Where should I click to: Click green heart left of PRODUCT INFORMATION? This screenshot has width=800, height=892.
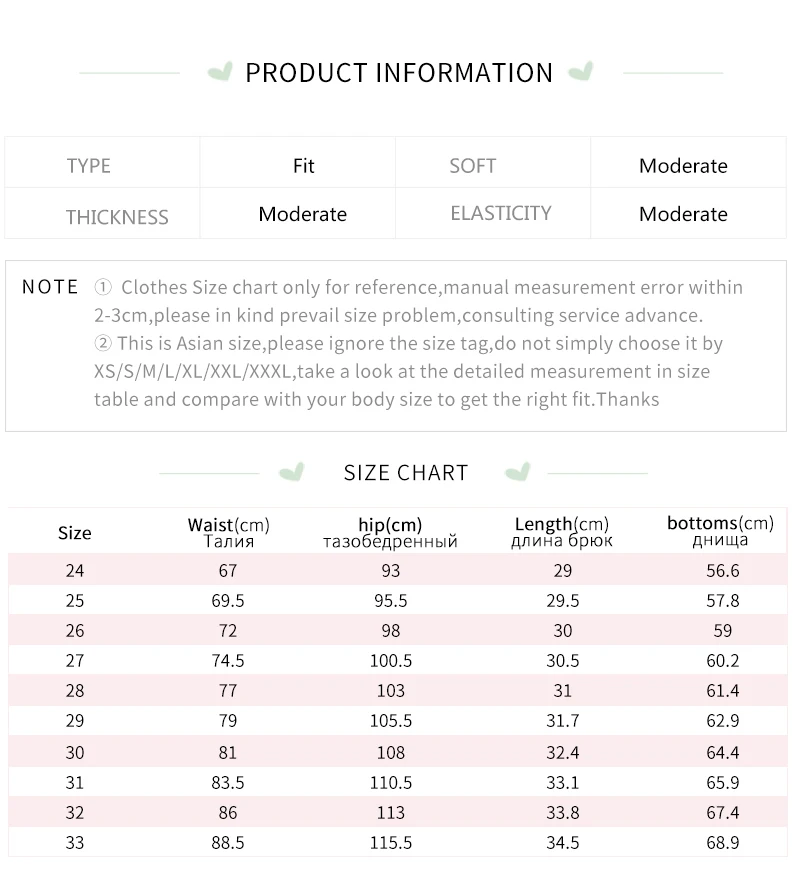[x=220, y=72]
